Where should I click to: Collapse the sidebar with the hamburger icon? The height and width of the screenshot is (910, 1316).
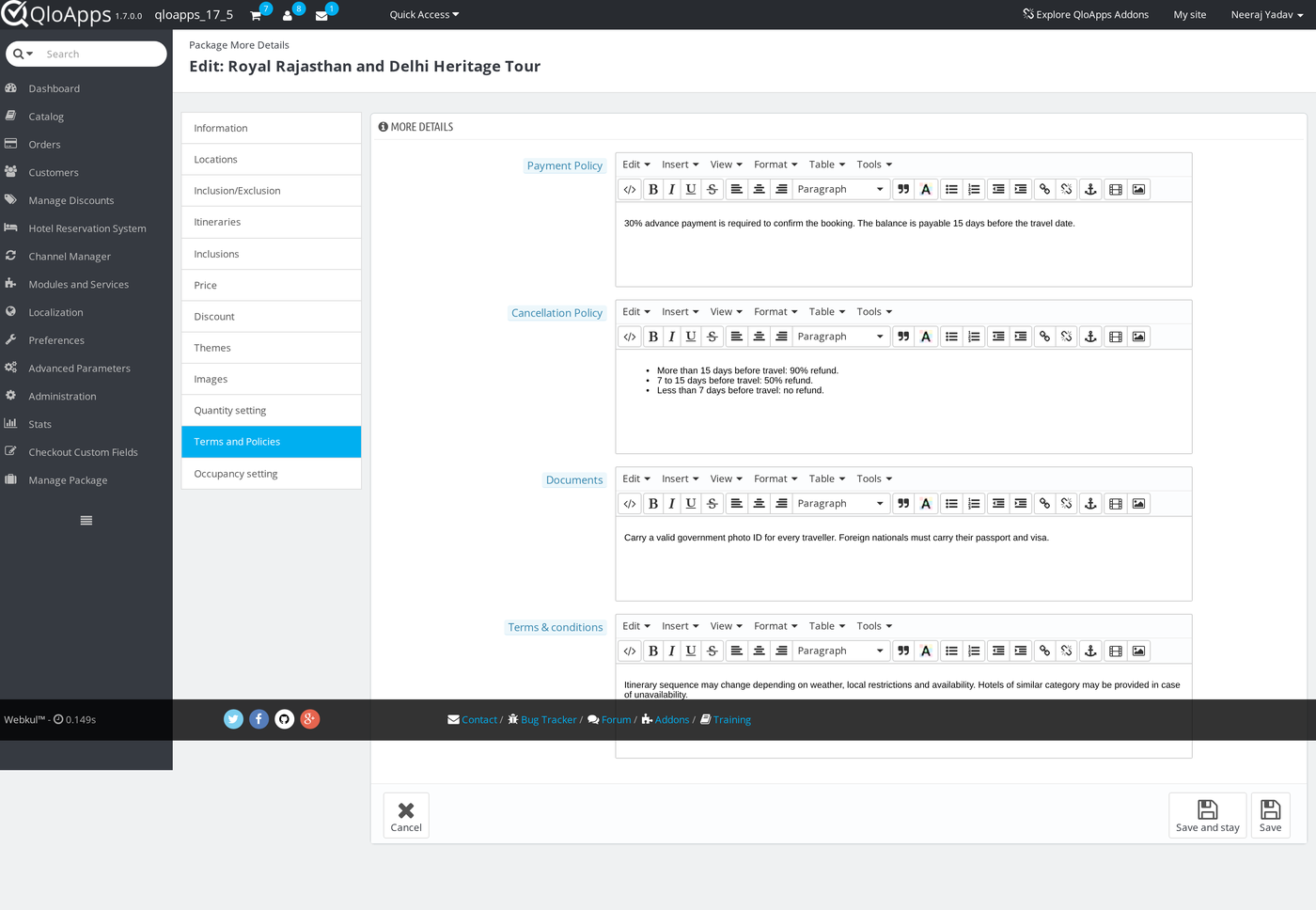click(86, 521)
